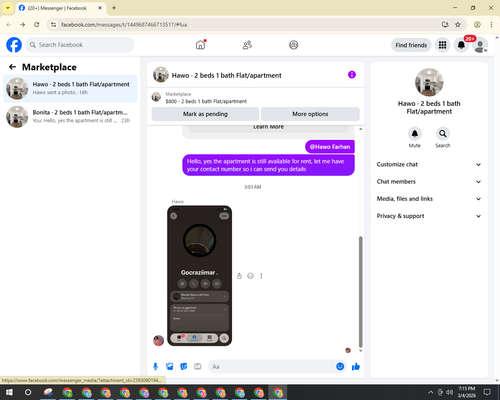Open the $800 Marketplace listing link

tap(206, 101)
